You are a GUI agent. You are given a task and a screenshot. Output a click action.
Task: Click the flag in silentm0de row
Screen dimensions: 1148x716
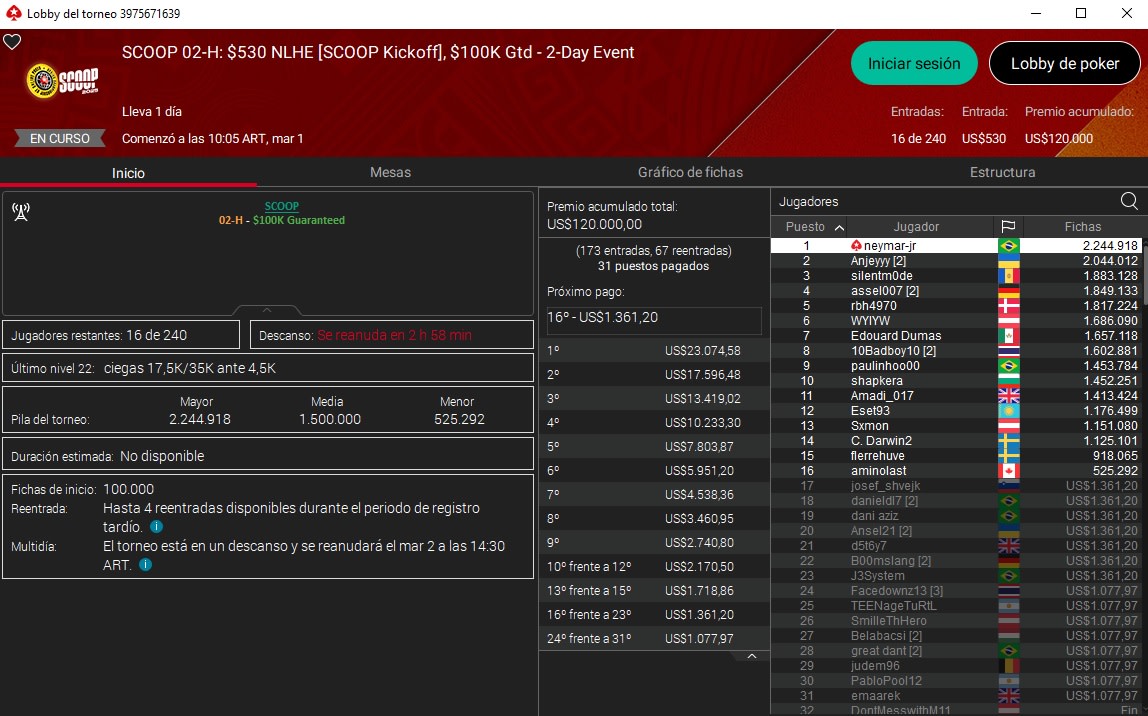1008,276
